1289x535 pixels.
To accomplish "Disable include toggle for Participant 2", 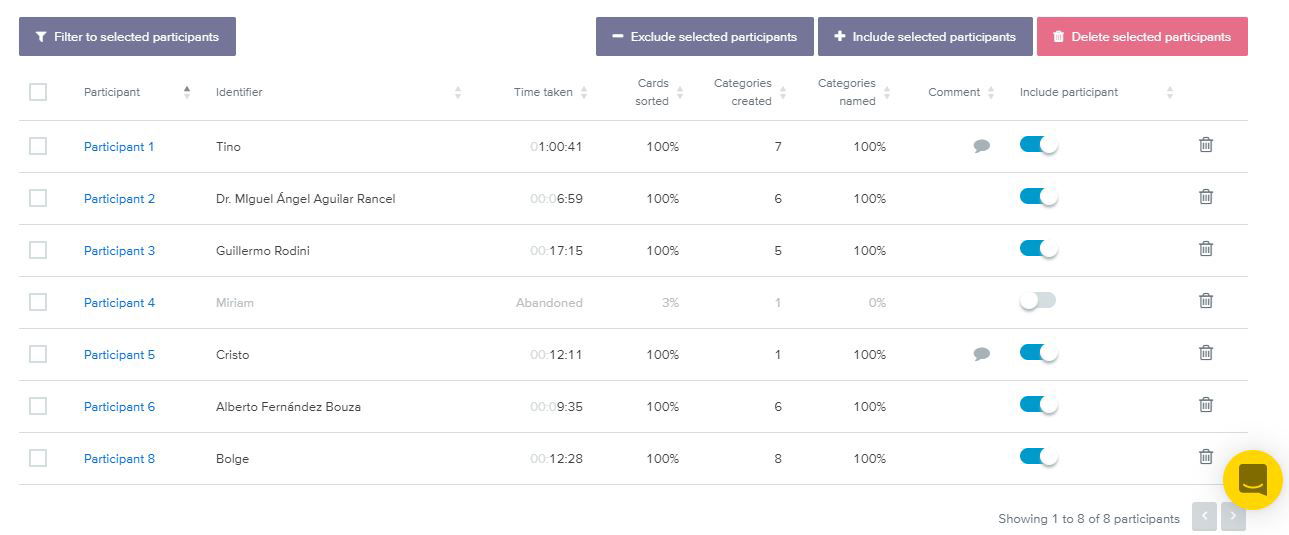I will tap(1038, 197).
